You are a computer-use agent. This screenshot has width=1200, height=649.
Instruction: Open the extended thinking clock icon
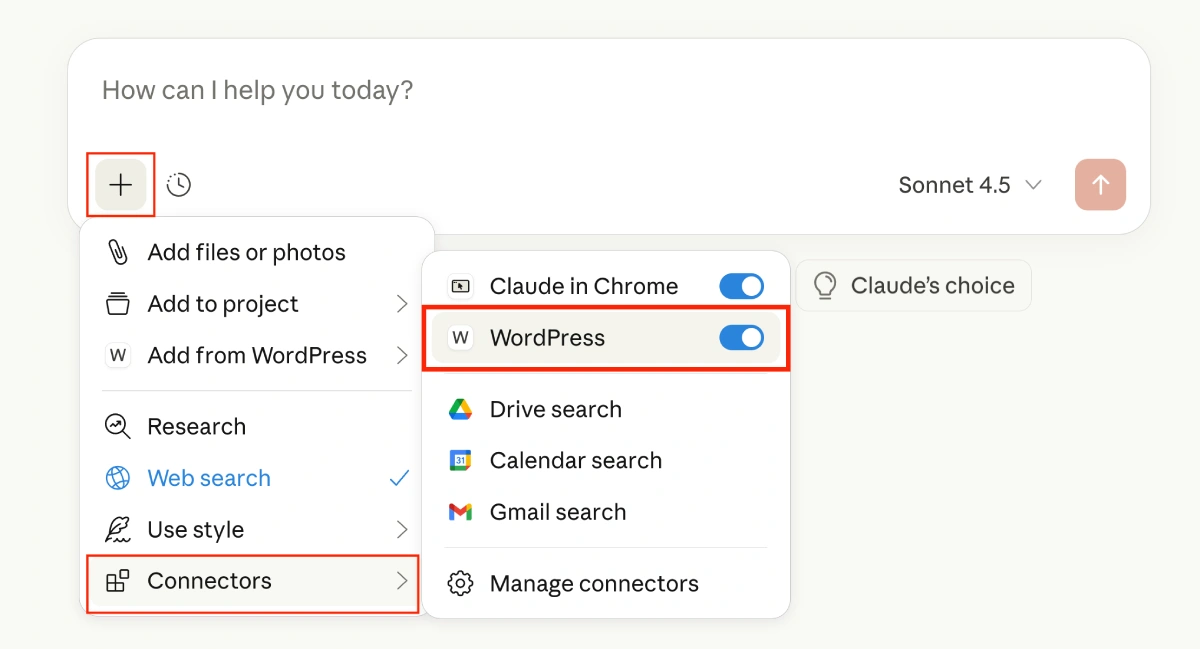pyautogui.click(x=179, y=184)
